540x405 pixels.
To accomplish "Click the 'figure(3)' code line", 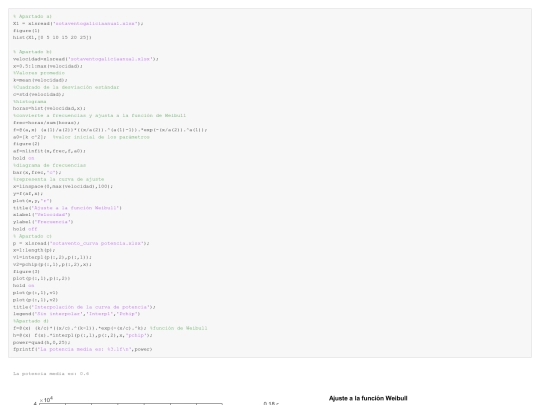I will [x=26, y=272].
